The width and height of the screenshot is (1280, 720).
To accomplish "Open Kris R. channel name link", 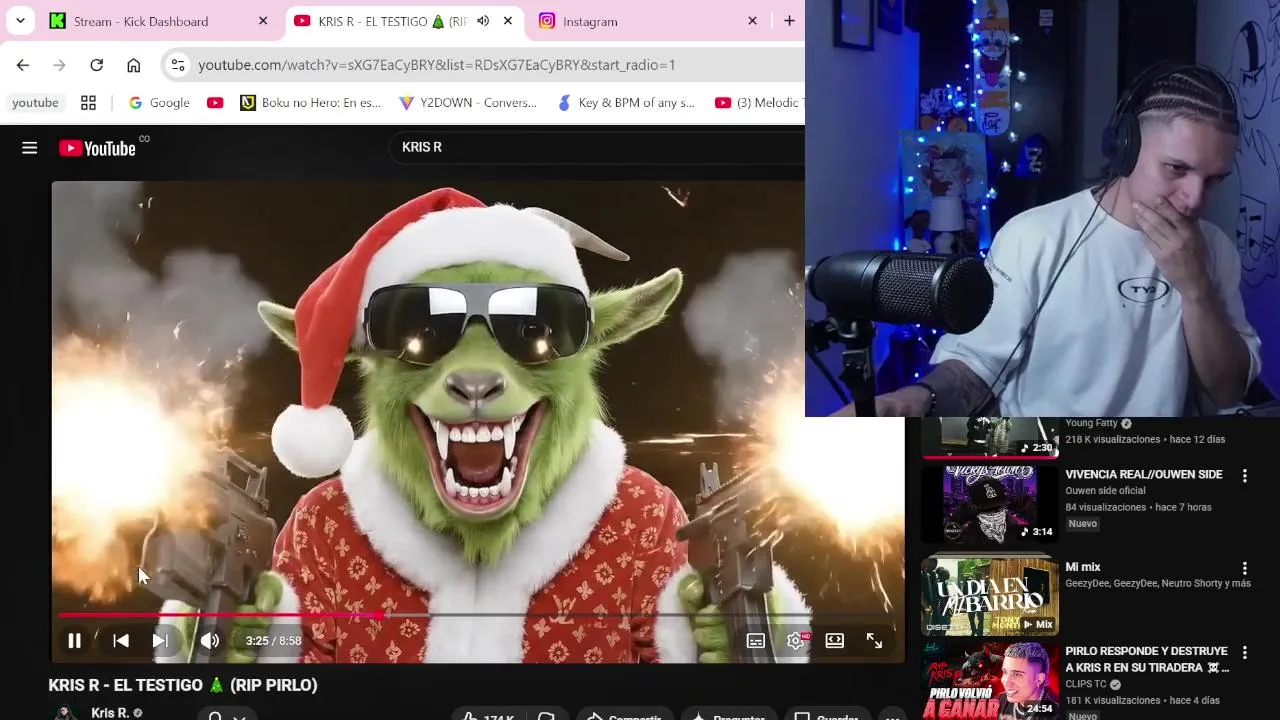I will pos(110,713).
